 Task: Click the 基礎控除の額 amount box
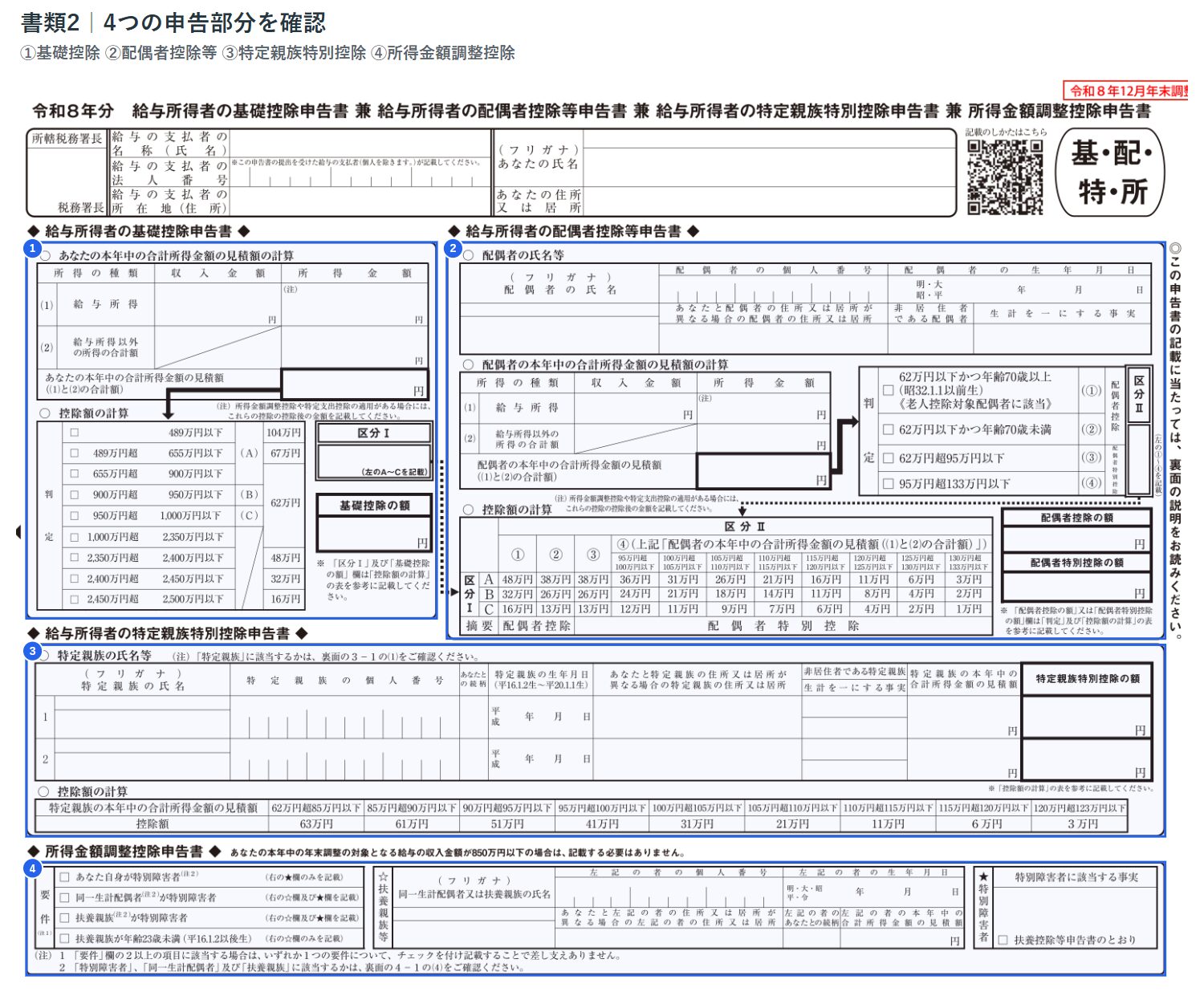[x=374, y=533]
